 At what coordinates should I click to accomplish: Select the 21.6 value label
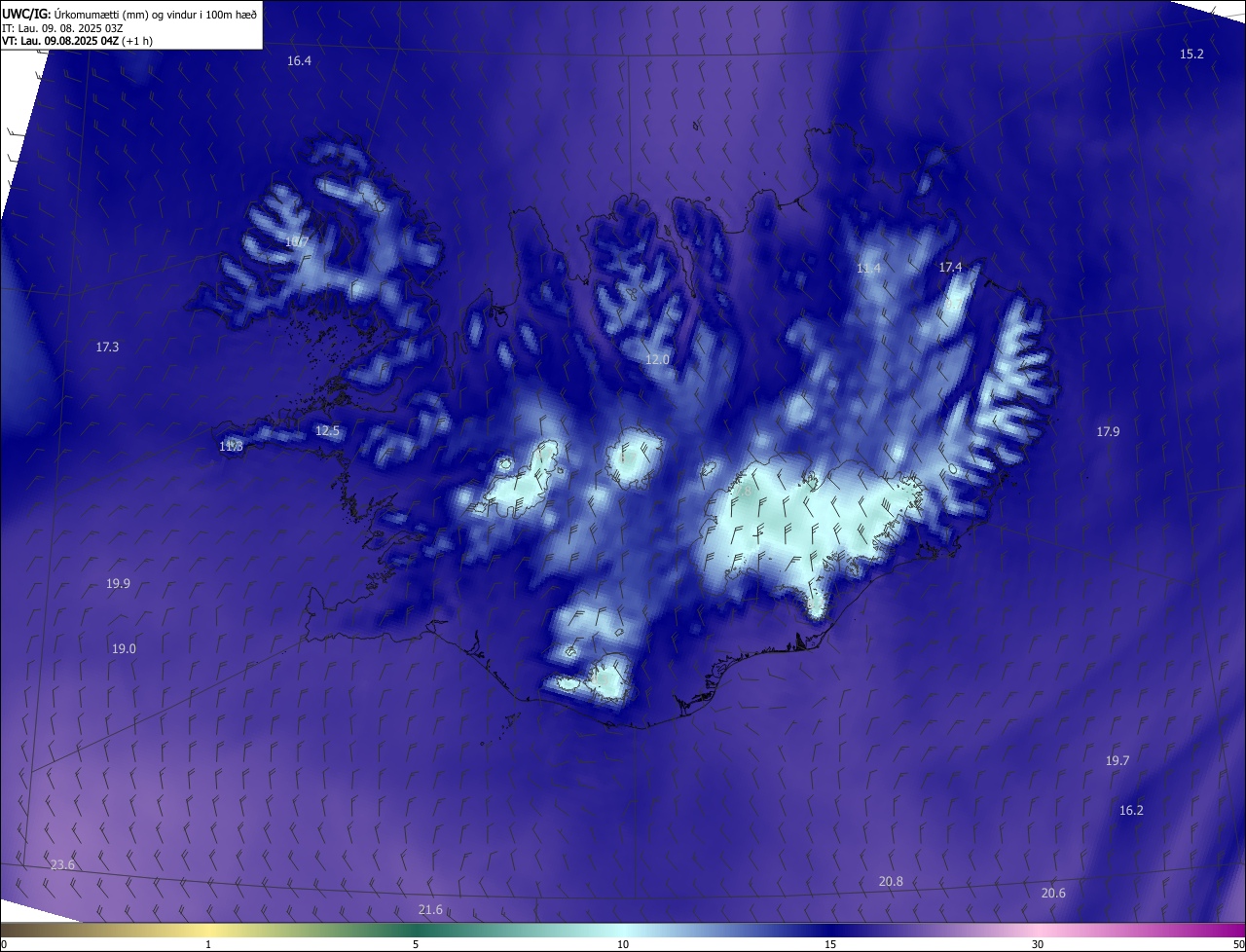430,910
